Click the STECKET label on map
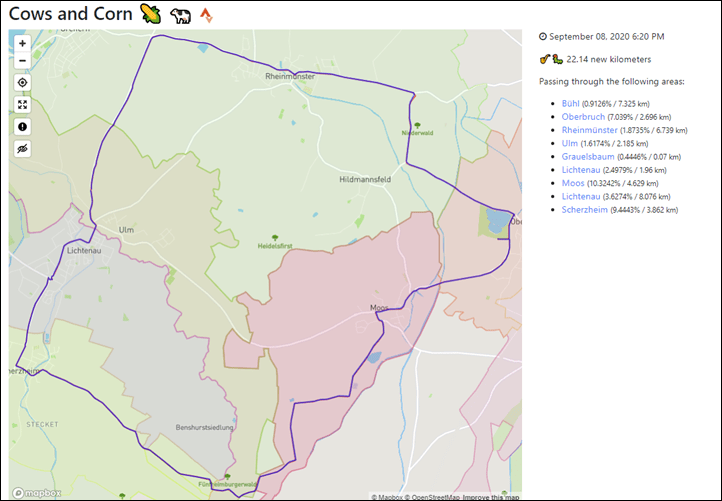Viewport: 722px width, 501px height. pos(42,424)
